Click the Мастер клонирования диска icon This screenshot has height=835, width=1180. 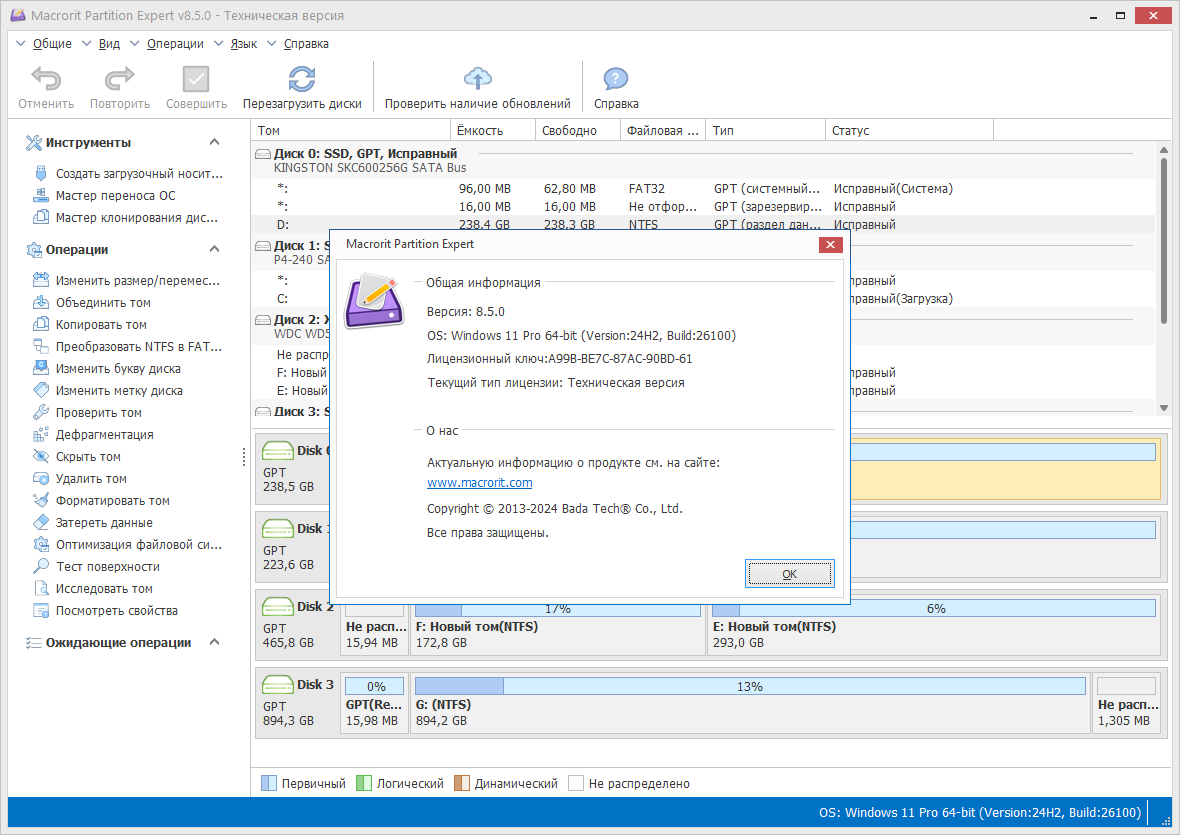click(x=41, y=217)
